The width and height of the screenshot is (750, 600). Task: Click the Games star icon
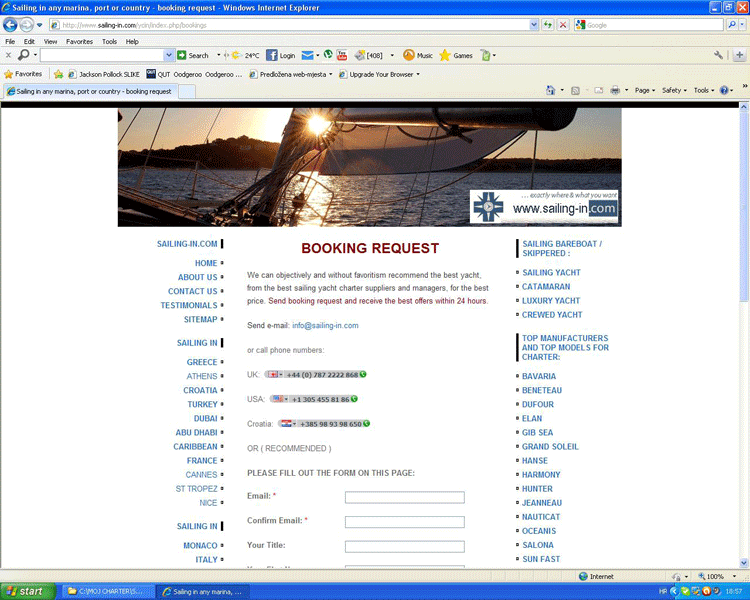[445, 56]
